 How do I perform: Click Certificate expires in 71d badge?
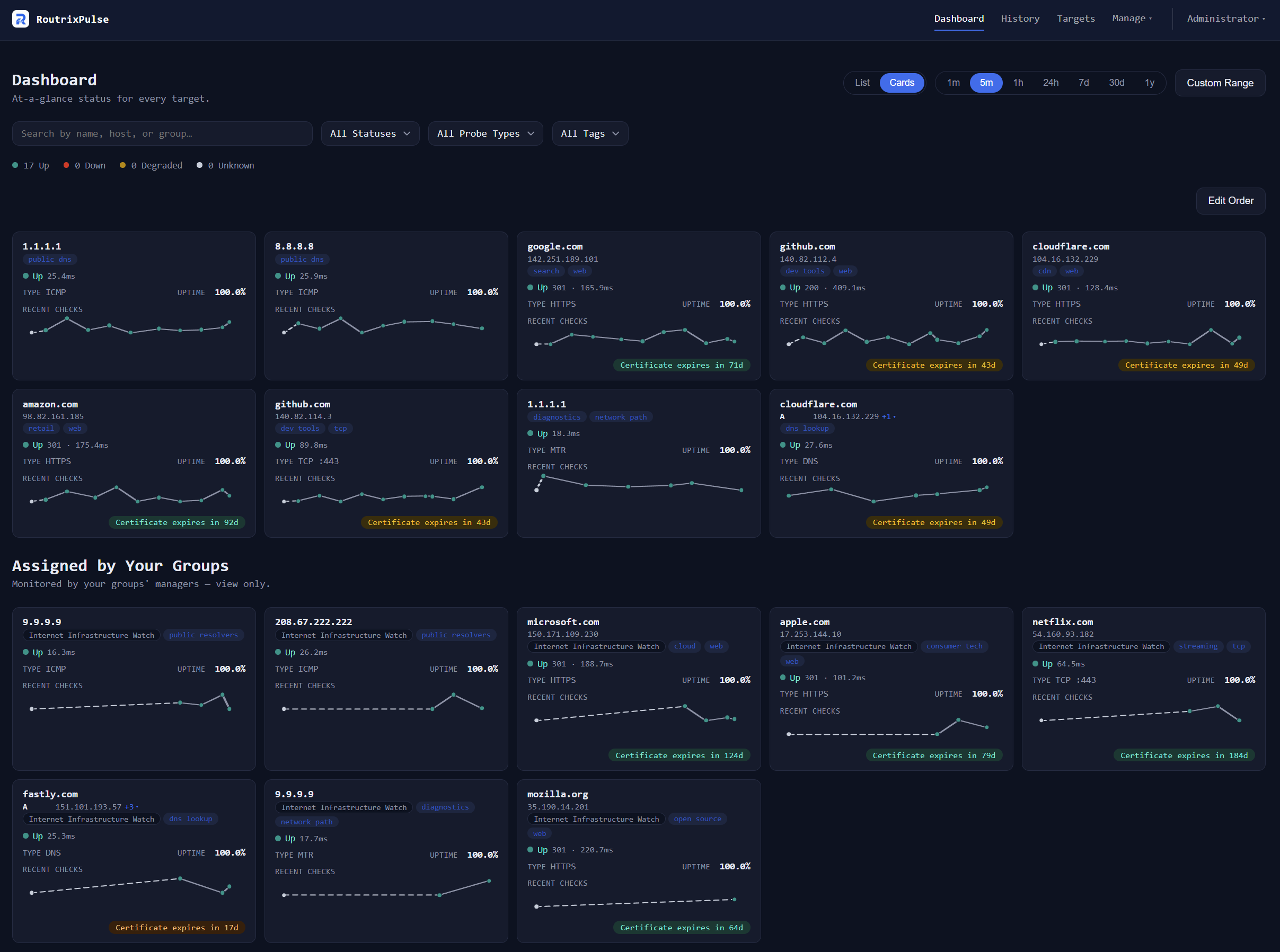coord(681,365)
